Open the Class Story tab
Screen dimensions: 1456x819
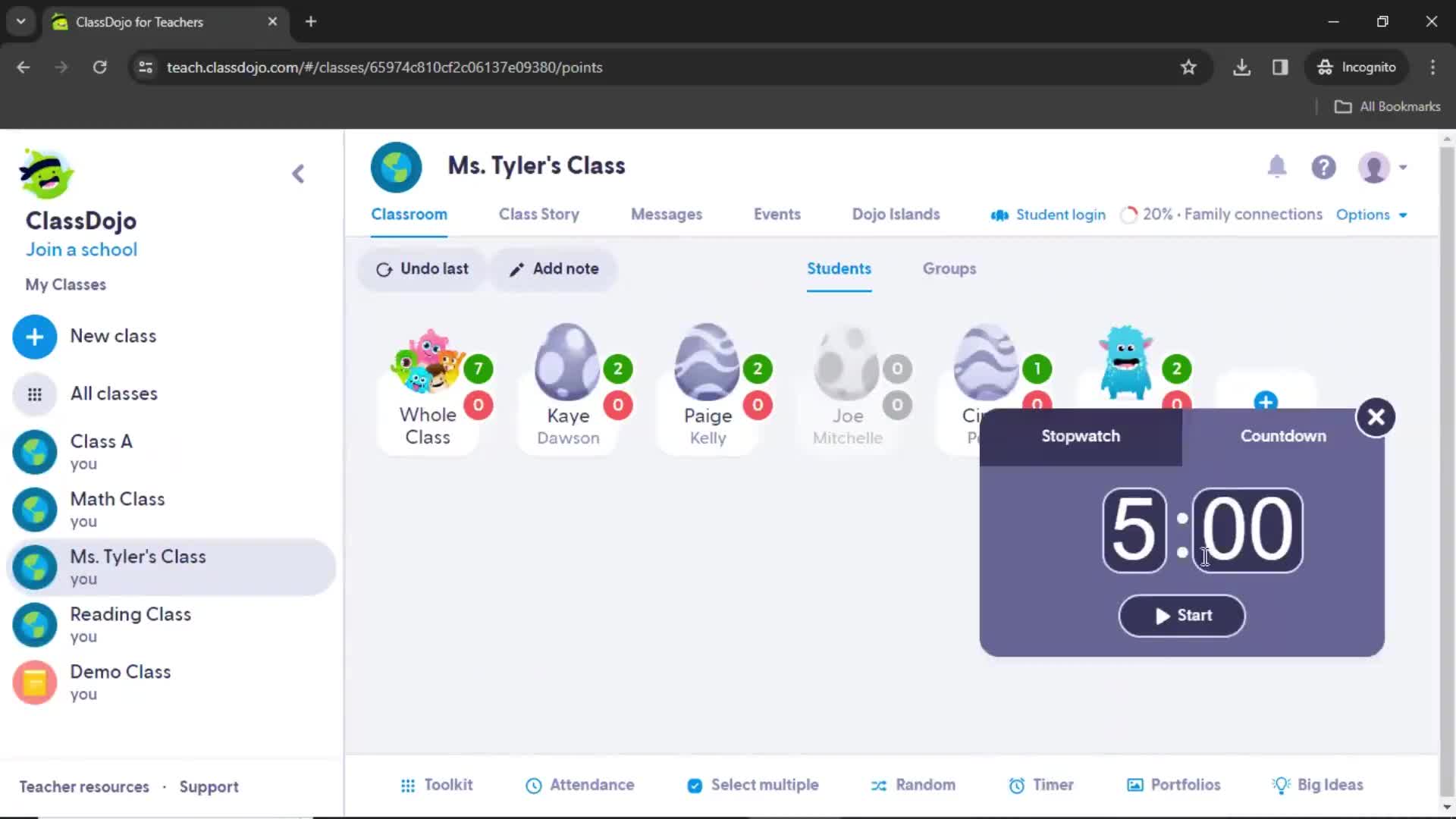[539, 214]
